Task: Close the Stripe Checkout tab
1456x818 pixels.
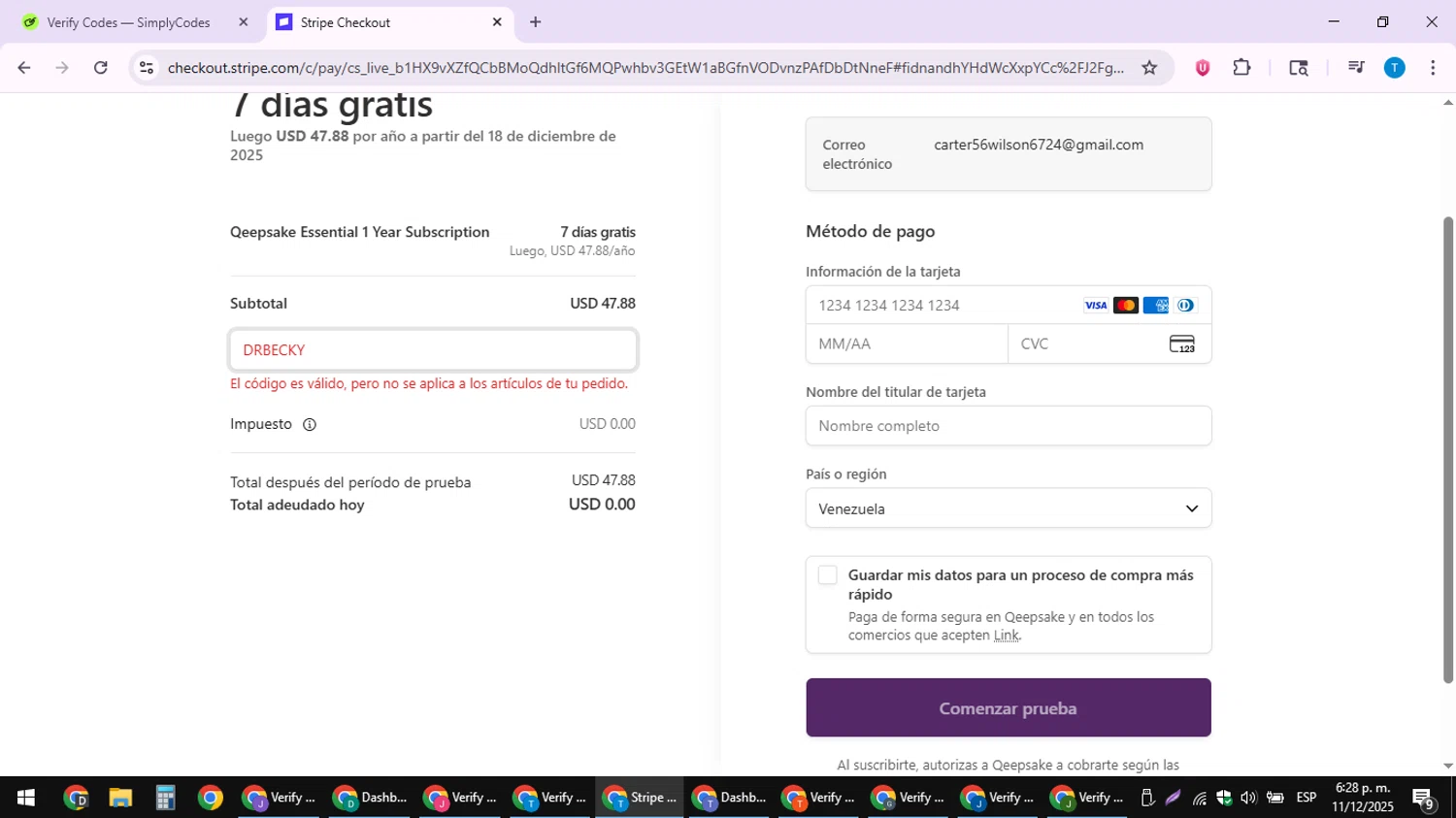Action: point(497,22)
